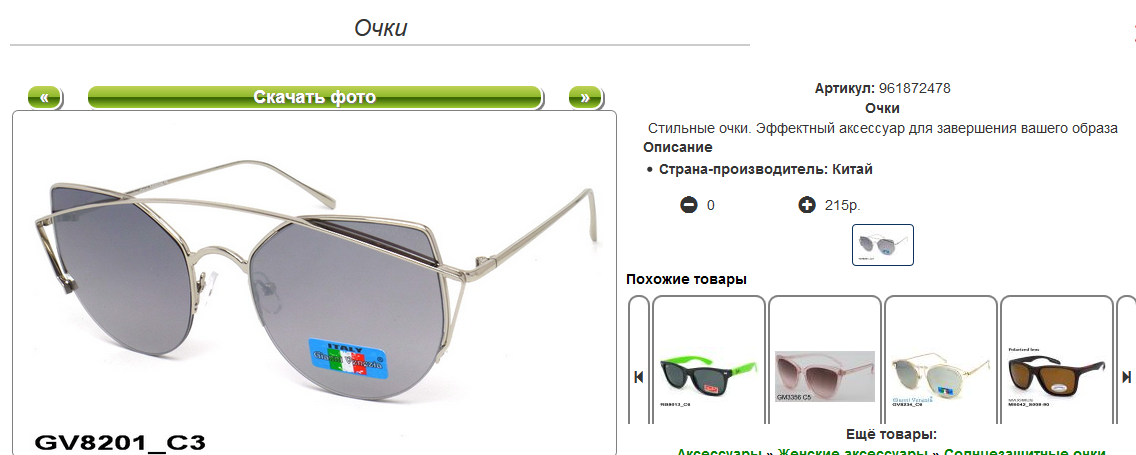Decrease quantity with the minus icon
The image size is (1136, 455).
[688, 205]
